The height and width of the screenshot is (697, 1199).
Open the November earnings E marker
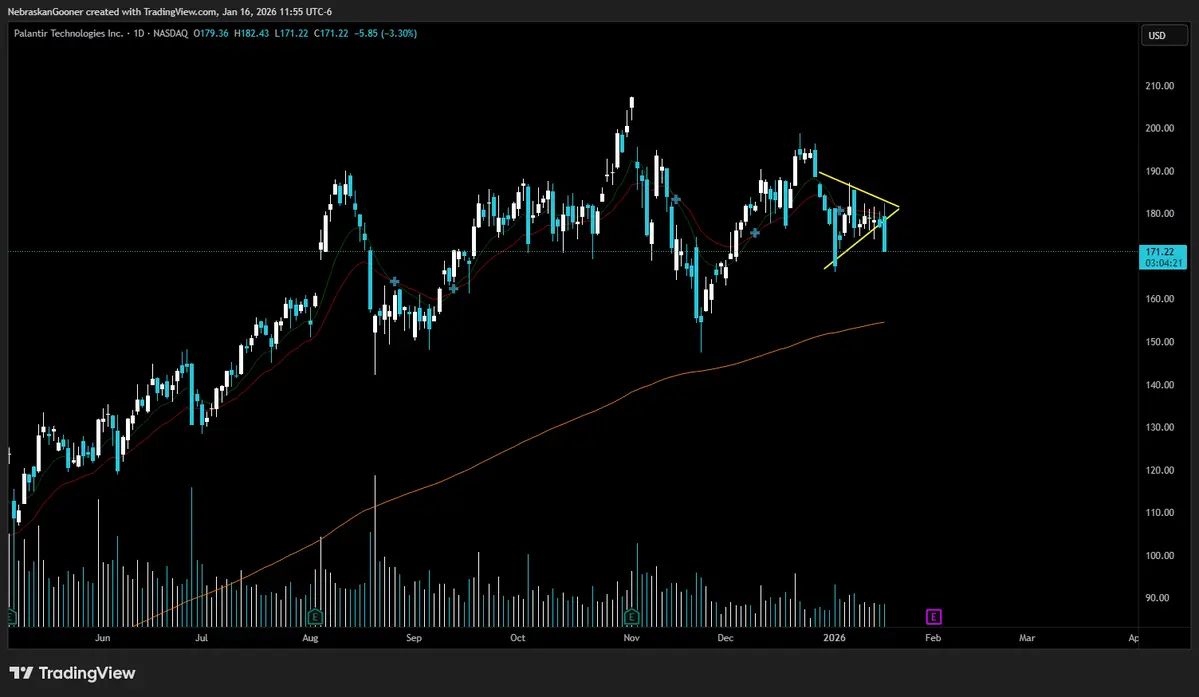tap(631, 616)
